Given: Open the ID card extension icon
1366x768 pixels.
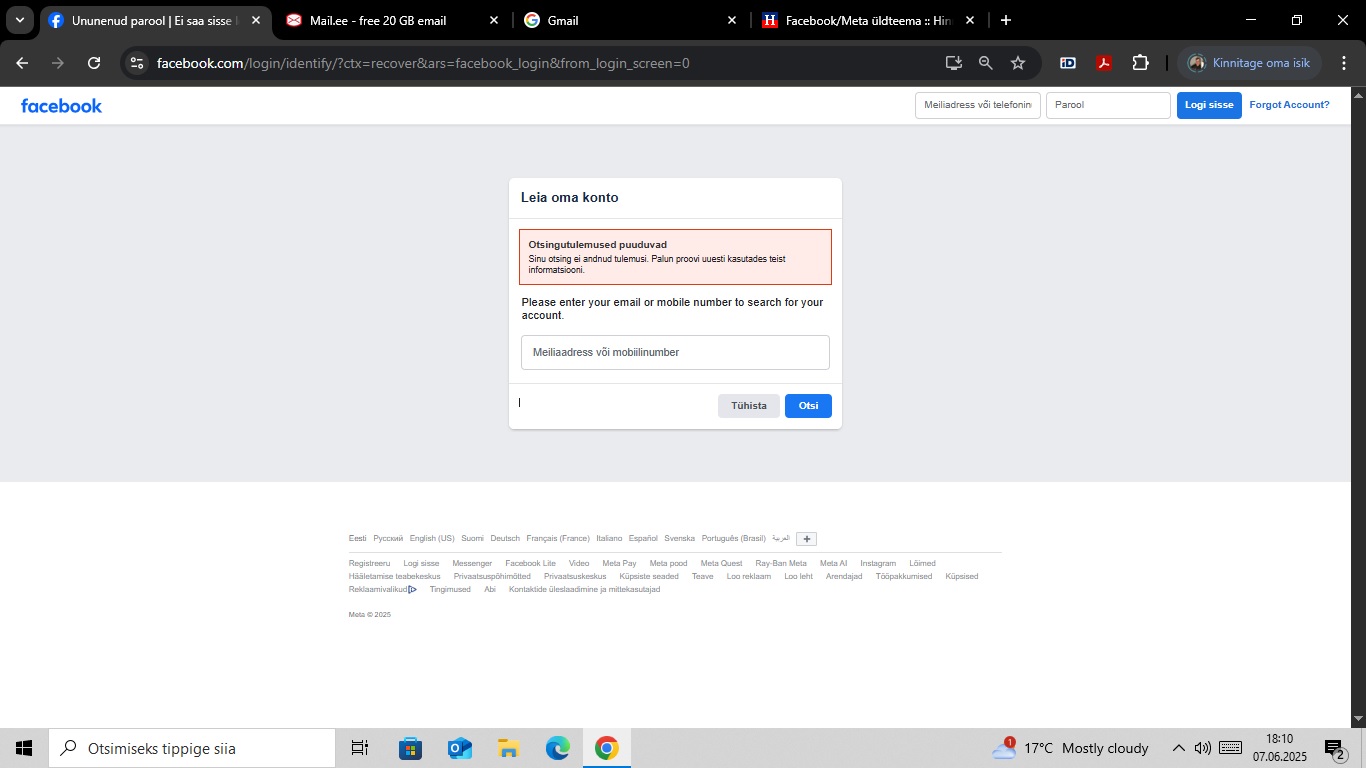Looking at the screenshot, I should [1068, 63].
